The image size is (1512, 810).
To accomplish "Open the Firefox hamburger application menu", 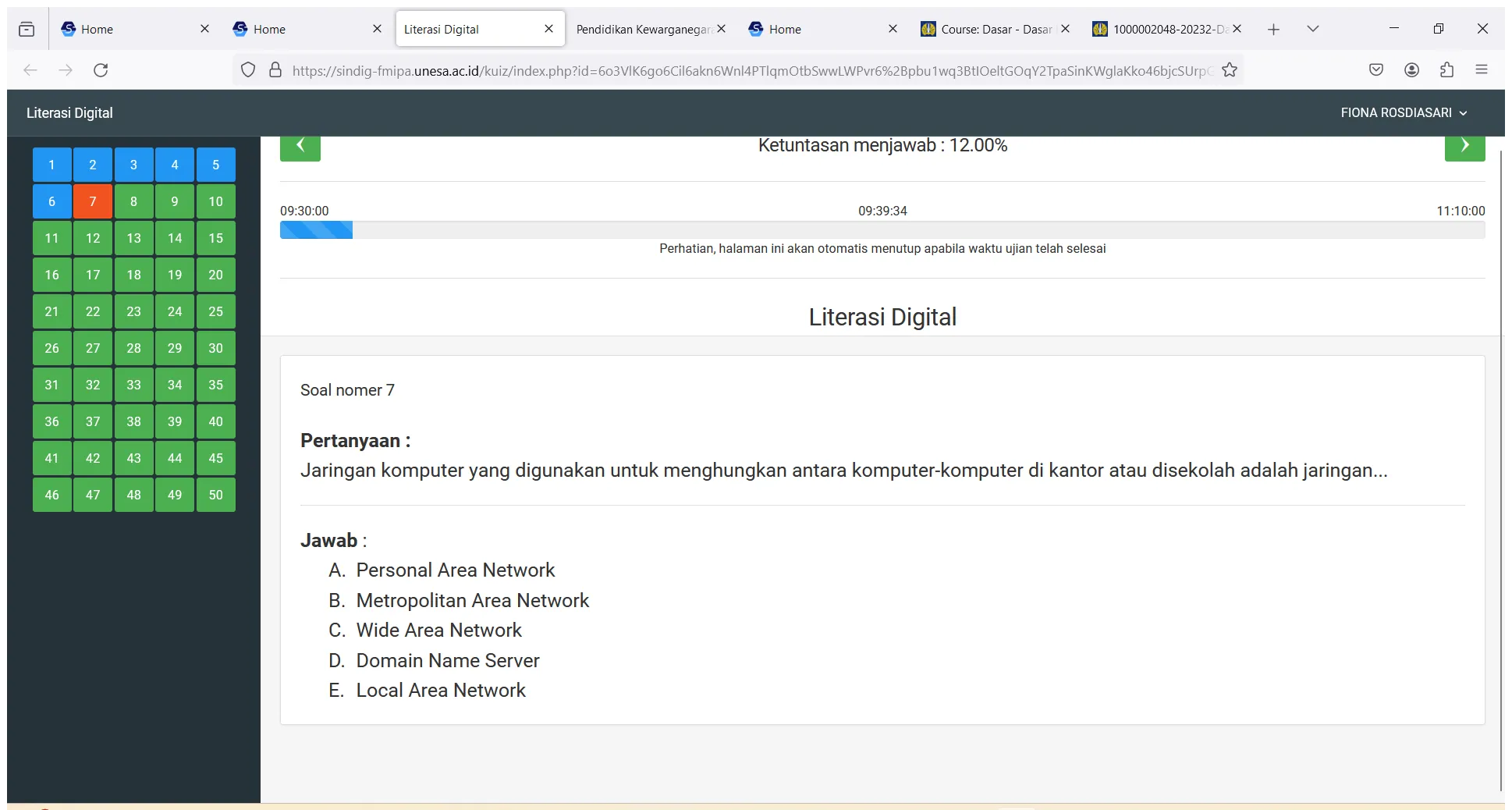I will pos(1482,70).
